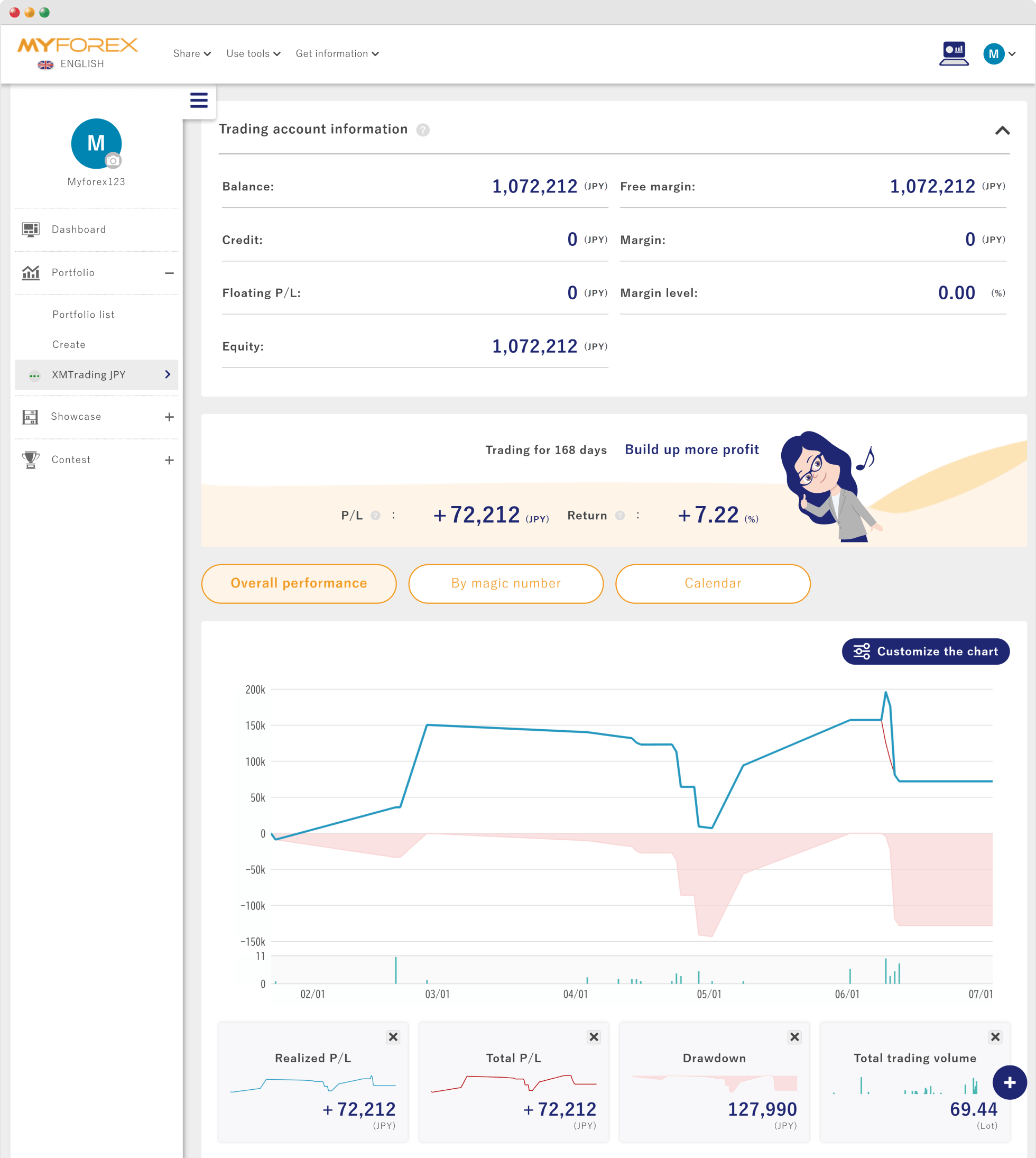Click the Balance 1,072,212 value
The image size is (1036, 1158).
[534, 187]
